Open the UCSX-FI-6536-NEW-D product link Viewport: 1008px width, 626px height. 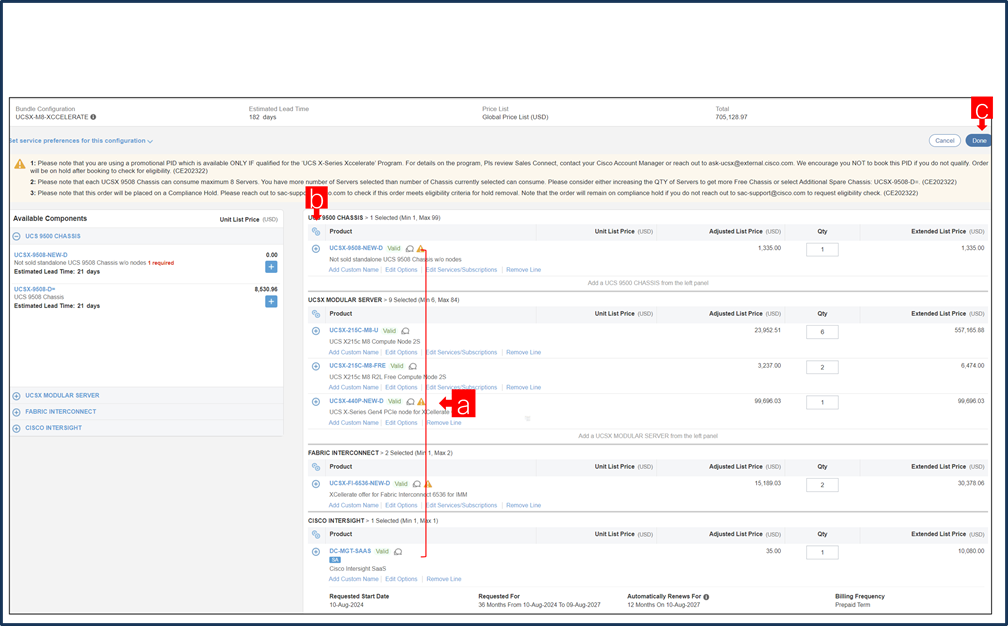pos(359,483)
